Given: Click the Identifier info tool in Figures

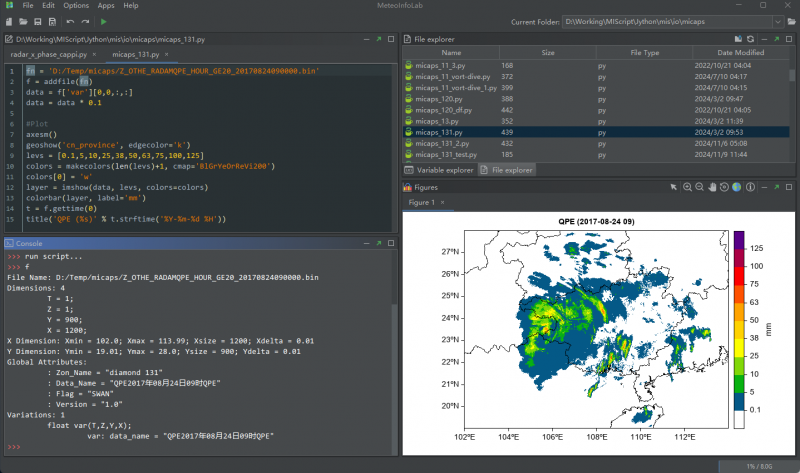Looking at the screenshot, I should tap(749, 187).
